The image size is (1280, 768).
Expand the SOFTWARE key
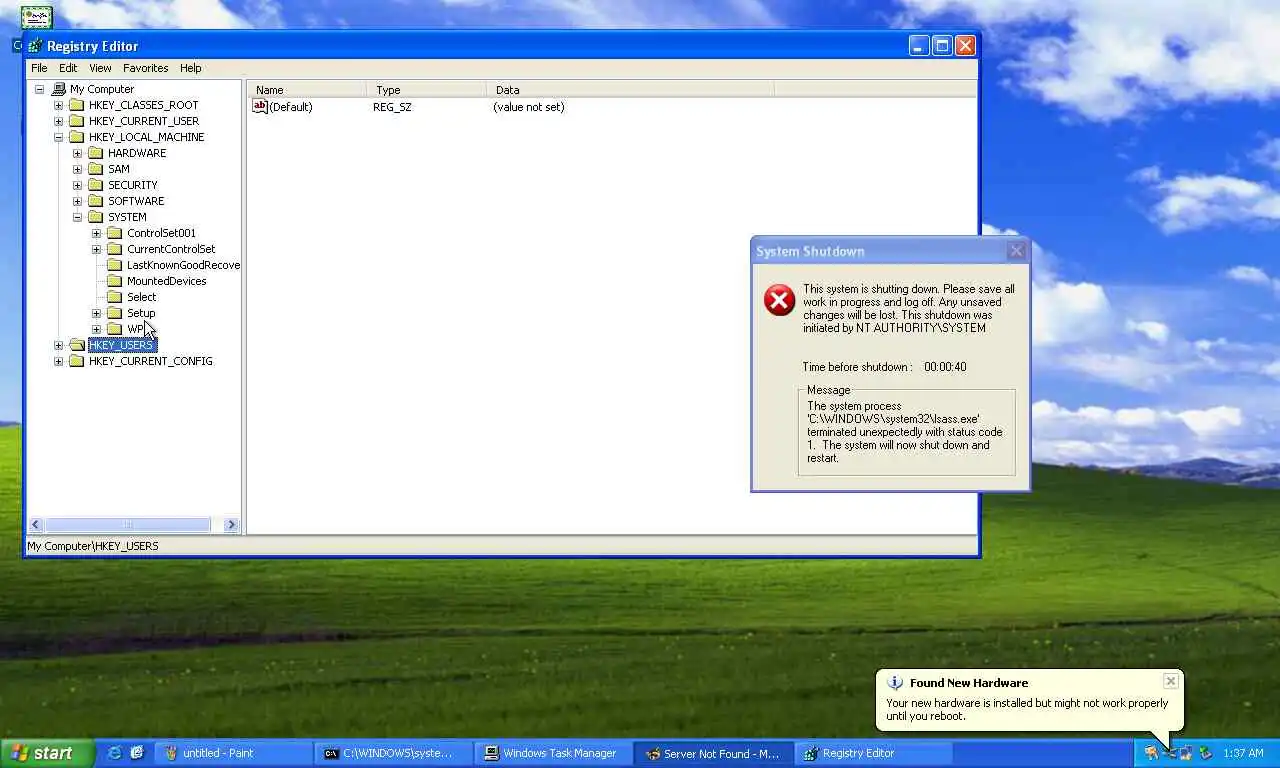(x=77, y=201)
